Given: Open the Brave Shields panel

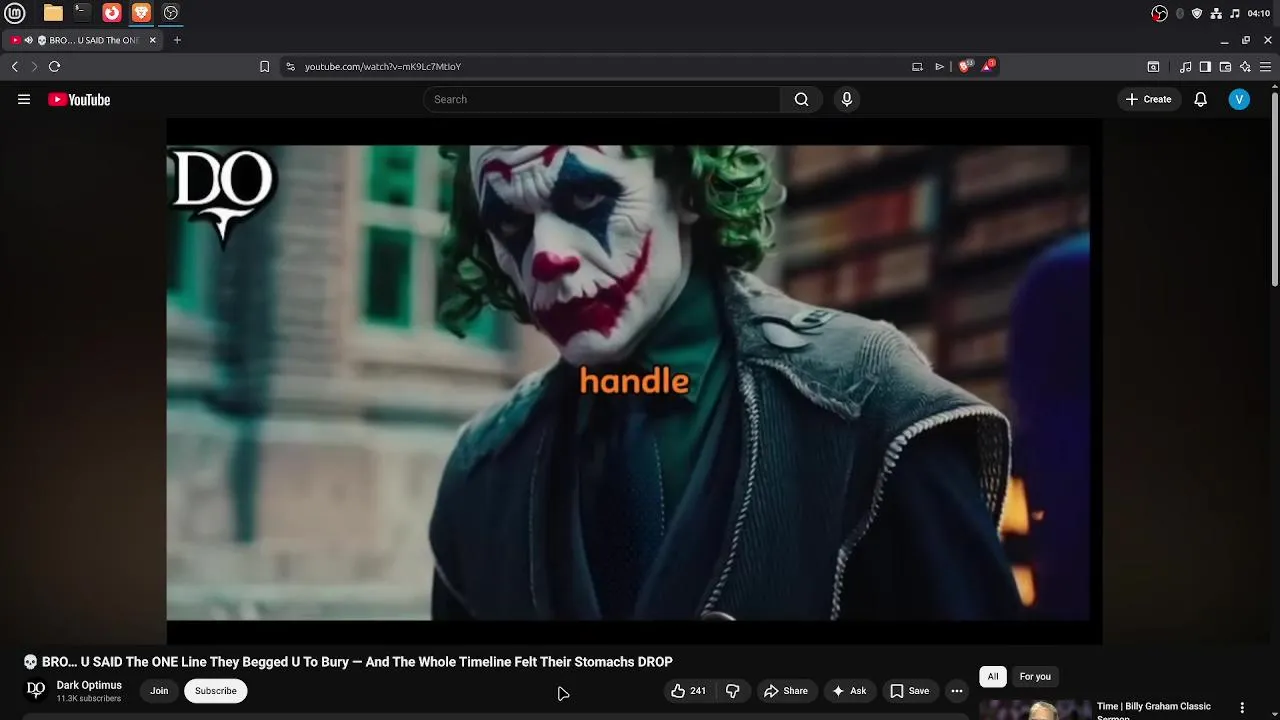Looking at the screenshot, I should [x=965, y=66].
